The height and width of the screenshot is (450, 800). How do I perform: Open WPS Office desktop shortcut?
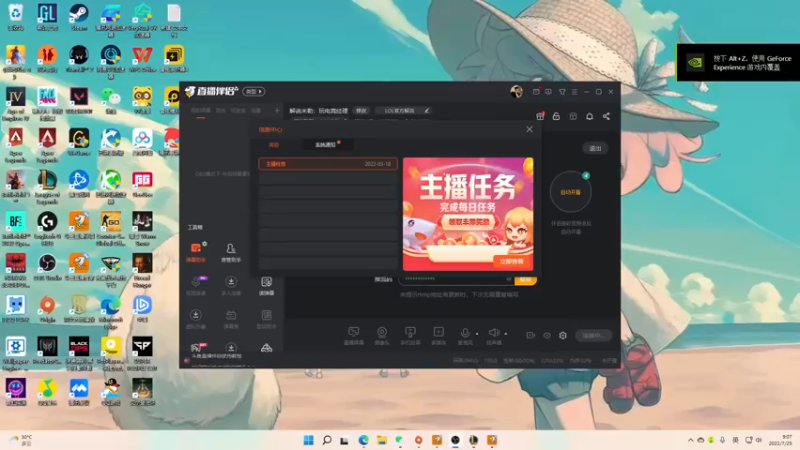[x=142, y=59]
